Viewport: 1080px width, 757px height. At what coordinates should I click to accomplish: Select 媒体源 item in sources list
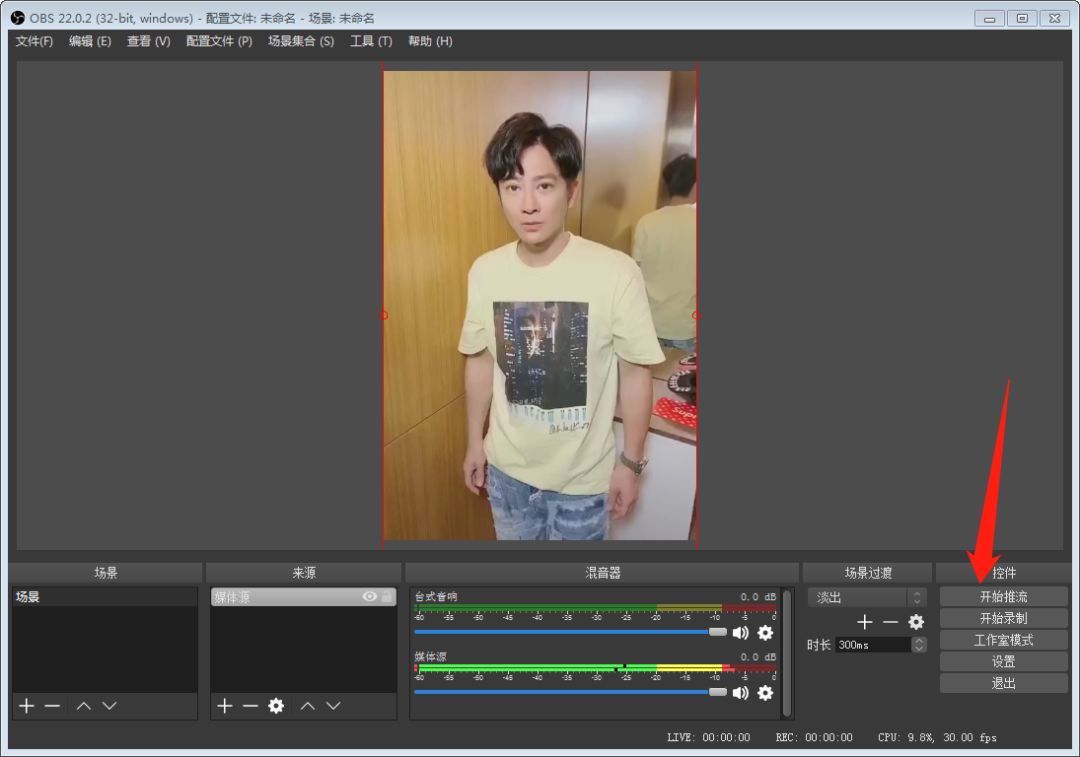click(x=303, y=597)
